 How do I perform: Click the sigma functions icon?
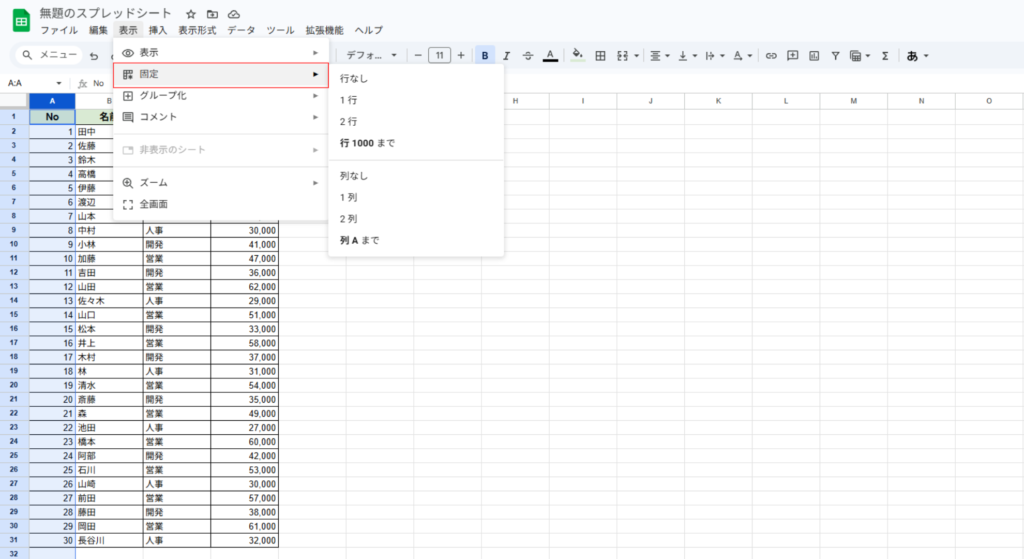[885, 56]
